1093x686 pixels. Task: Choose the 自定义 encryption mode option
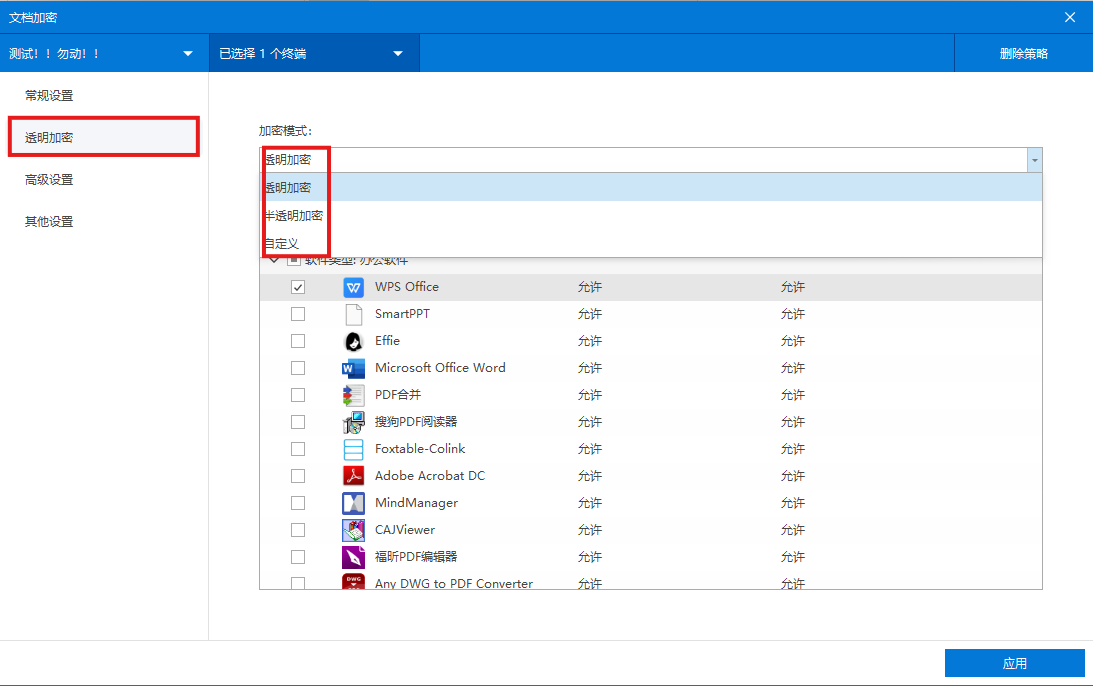[x=282, y=244]
